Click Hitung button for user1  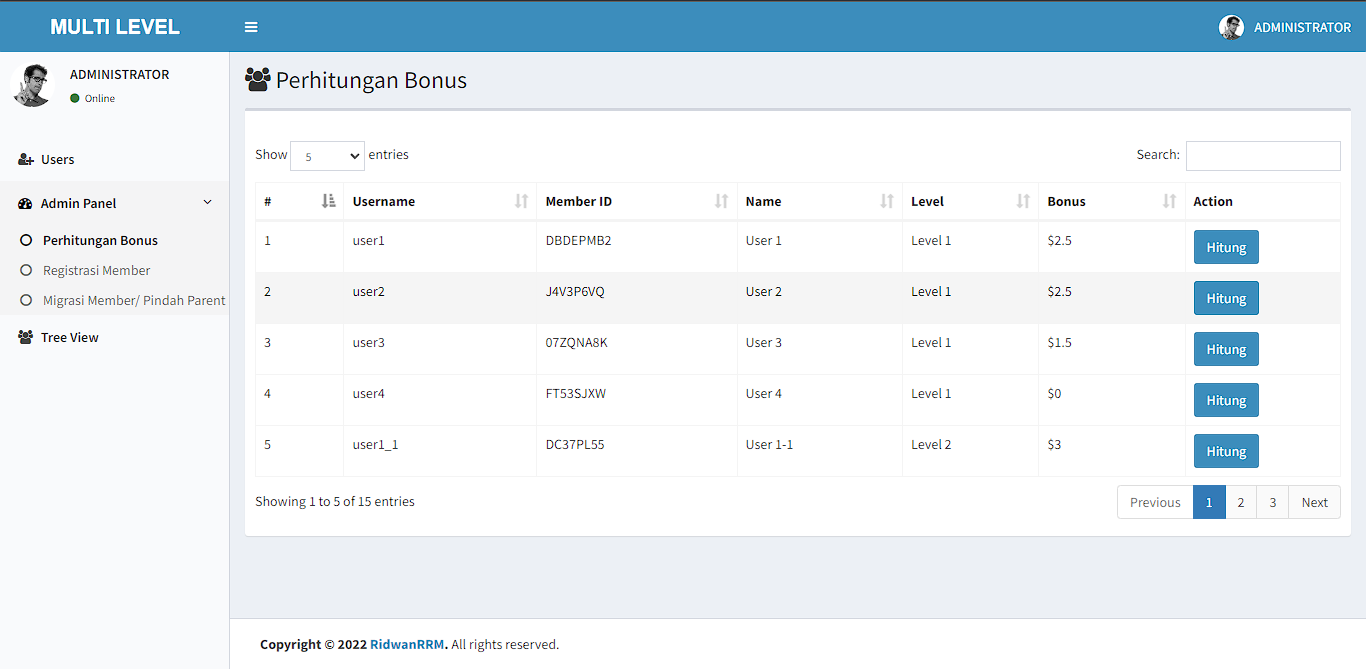[x=1226, y=247]
